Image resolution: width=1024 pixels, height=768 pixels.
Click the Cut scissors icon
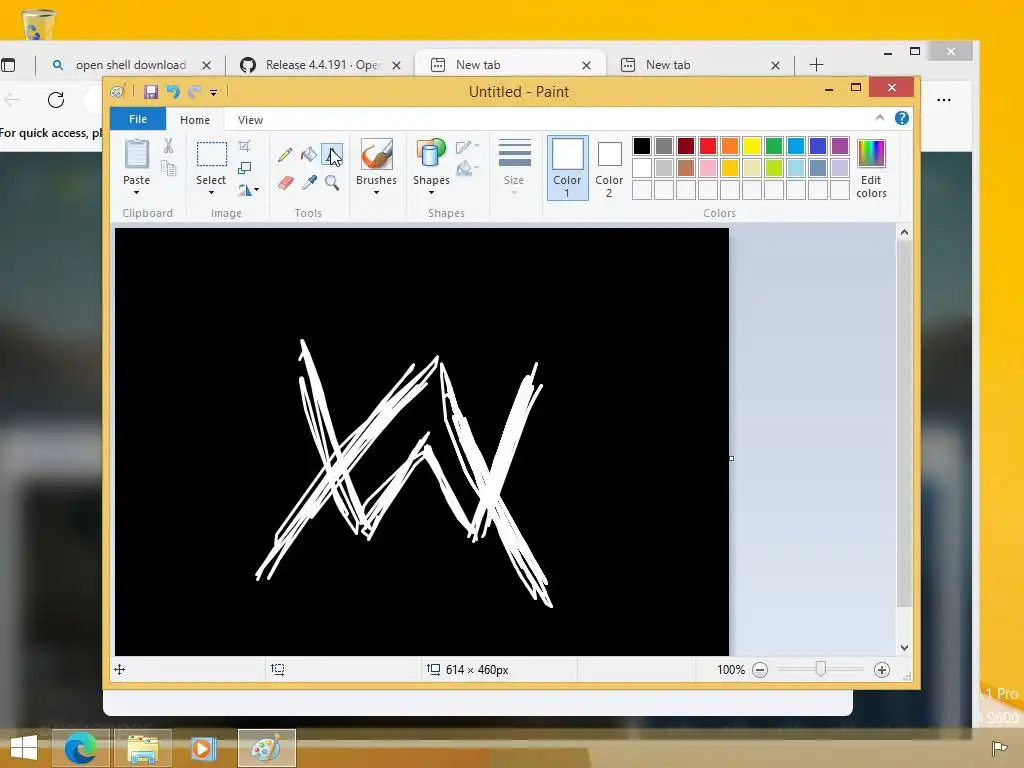168,146
